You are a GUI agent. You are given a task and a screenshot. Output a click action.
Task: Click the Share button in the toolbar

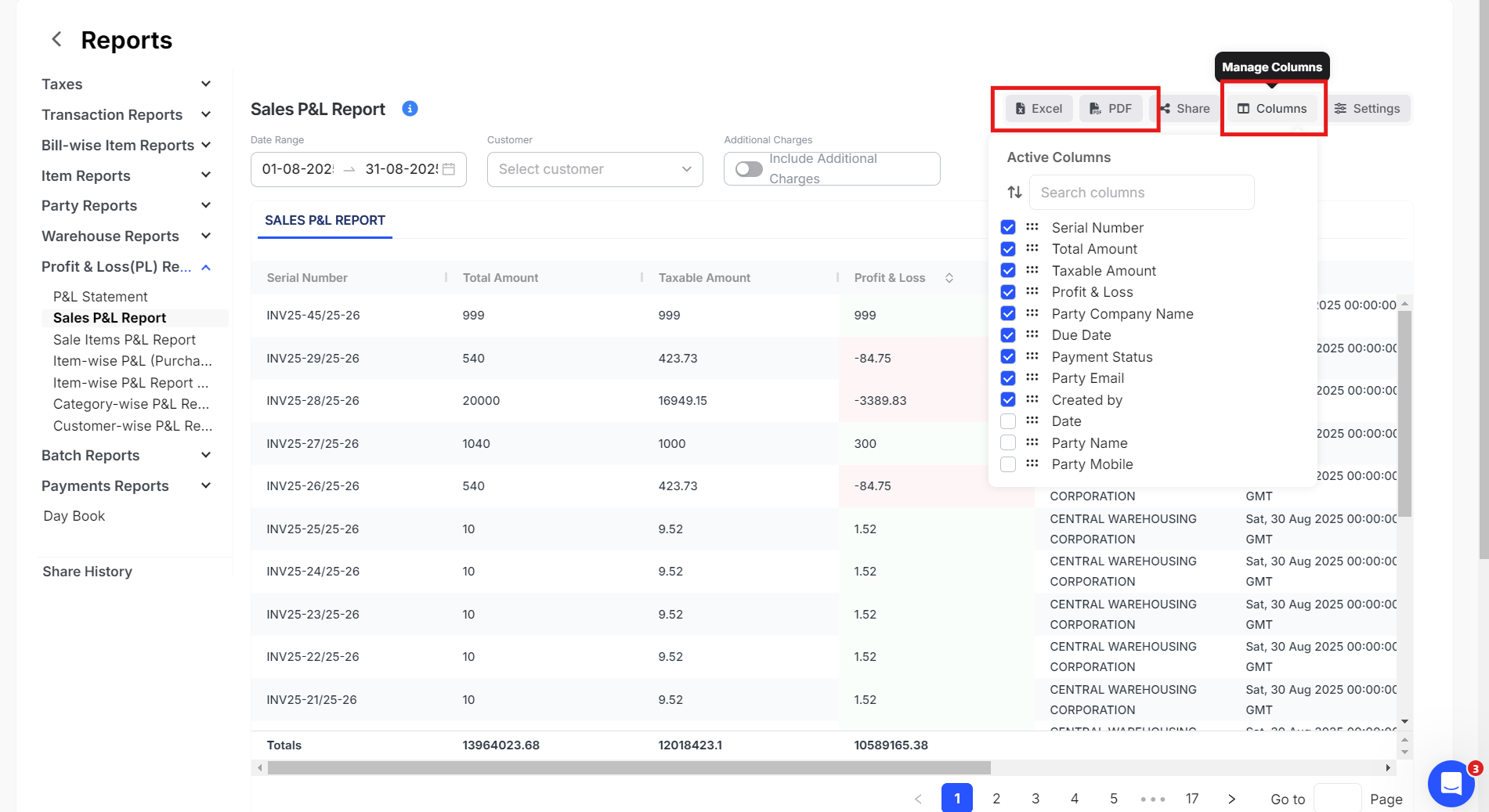(1185, 109)
